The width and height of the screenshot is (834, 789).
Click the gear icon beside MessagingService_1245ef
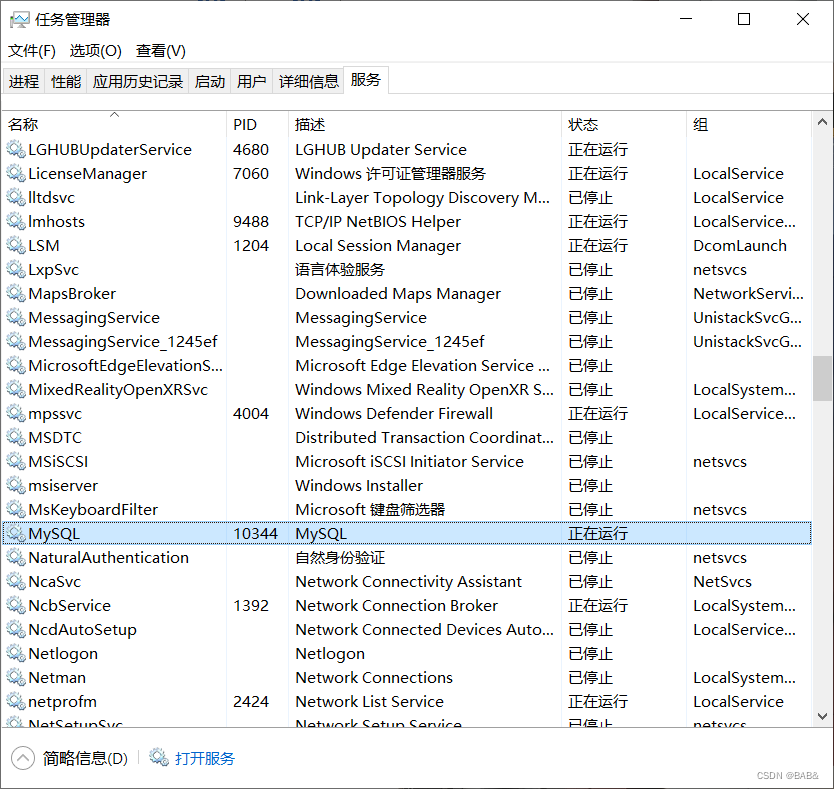point(16,342)
